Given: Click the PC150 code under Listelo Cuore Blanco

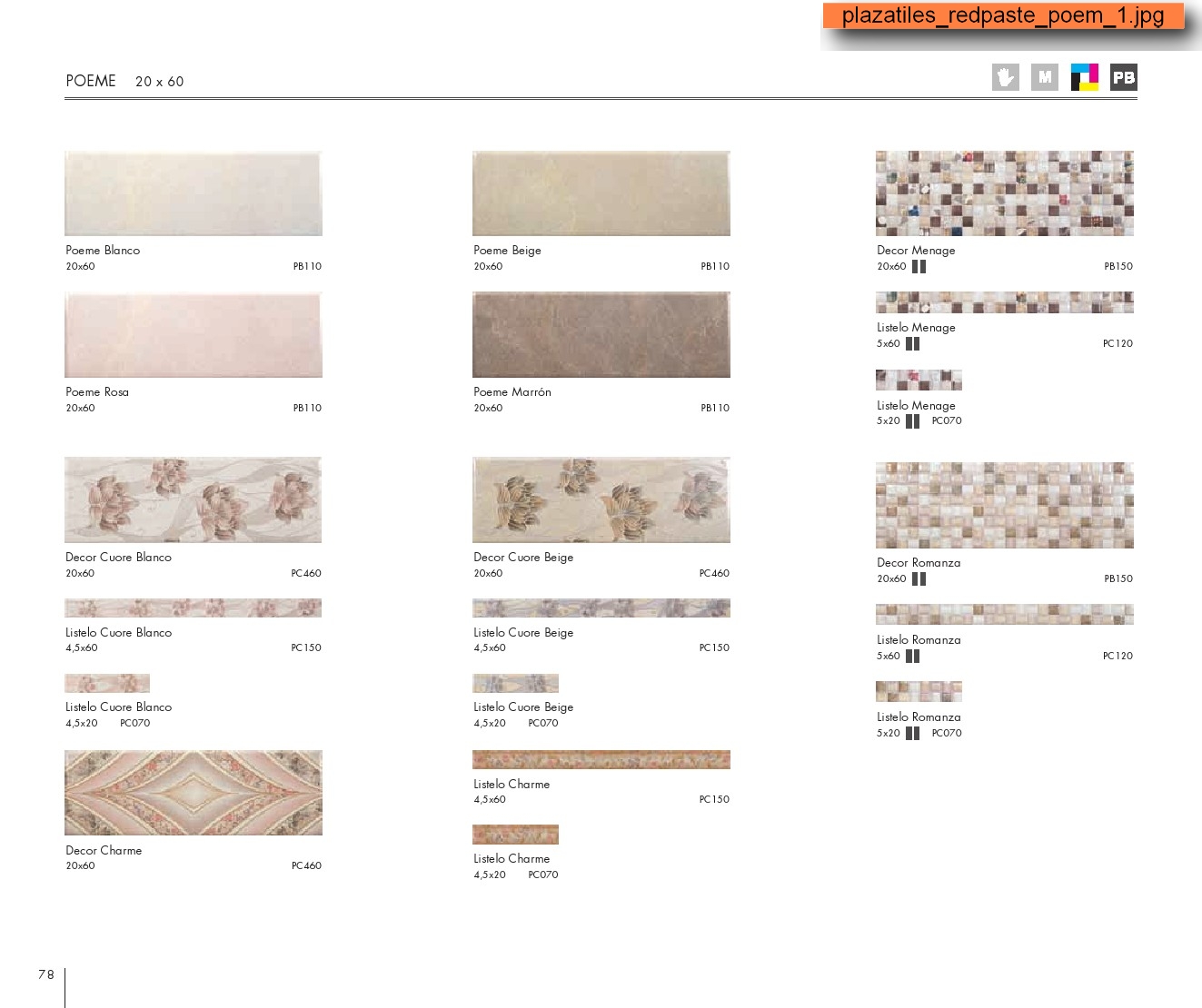Looking at the screenshot, I should (x=306, y=648).
